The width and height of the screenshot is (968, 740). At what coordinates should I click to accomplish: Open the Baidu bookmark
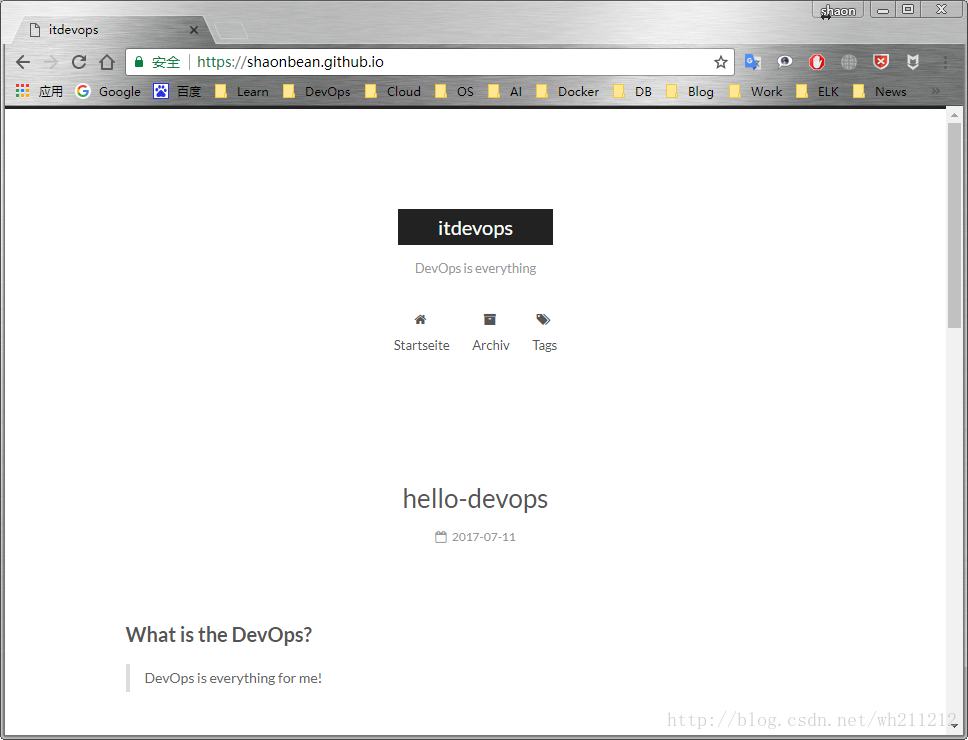click(x=177, y=91)
